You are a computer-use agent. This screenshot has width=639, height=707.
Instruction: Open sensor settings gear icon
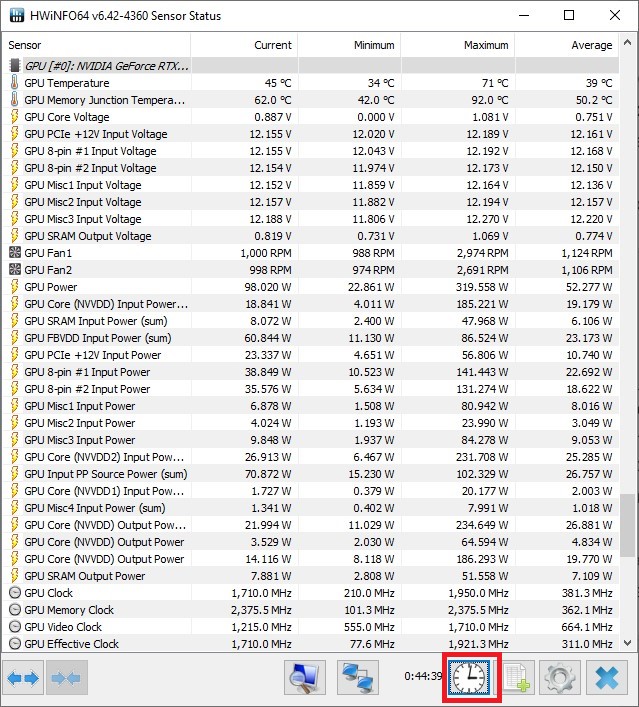pyautogui.click(x=559, y=678)
